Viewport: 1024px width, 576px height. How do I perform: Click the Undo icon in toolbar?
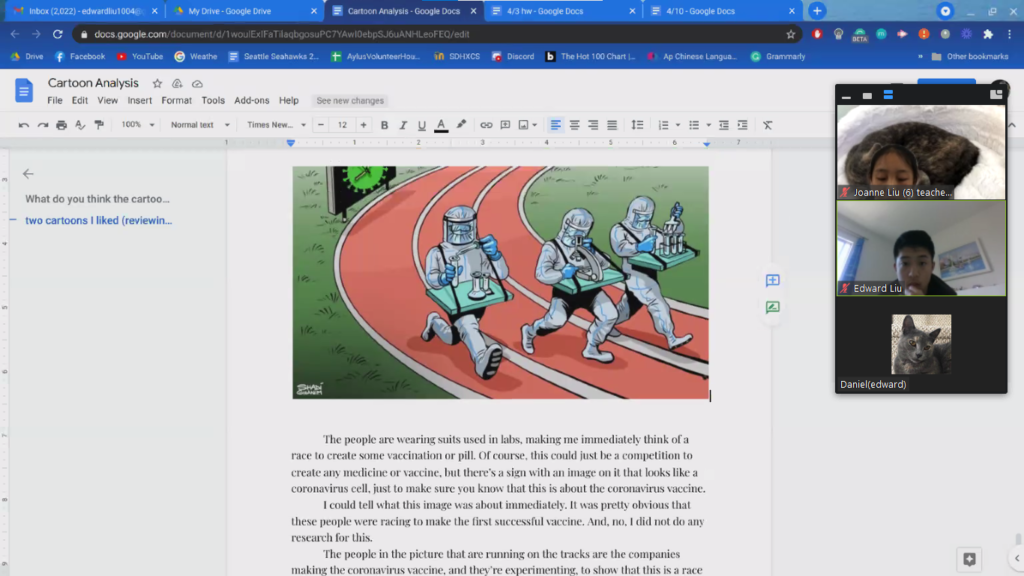tap(24, 125)
